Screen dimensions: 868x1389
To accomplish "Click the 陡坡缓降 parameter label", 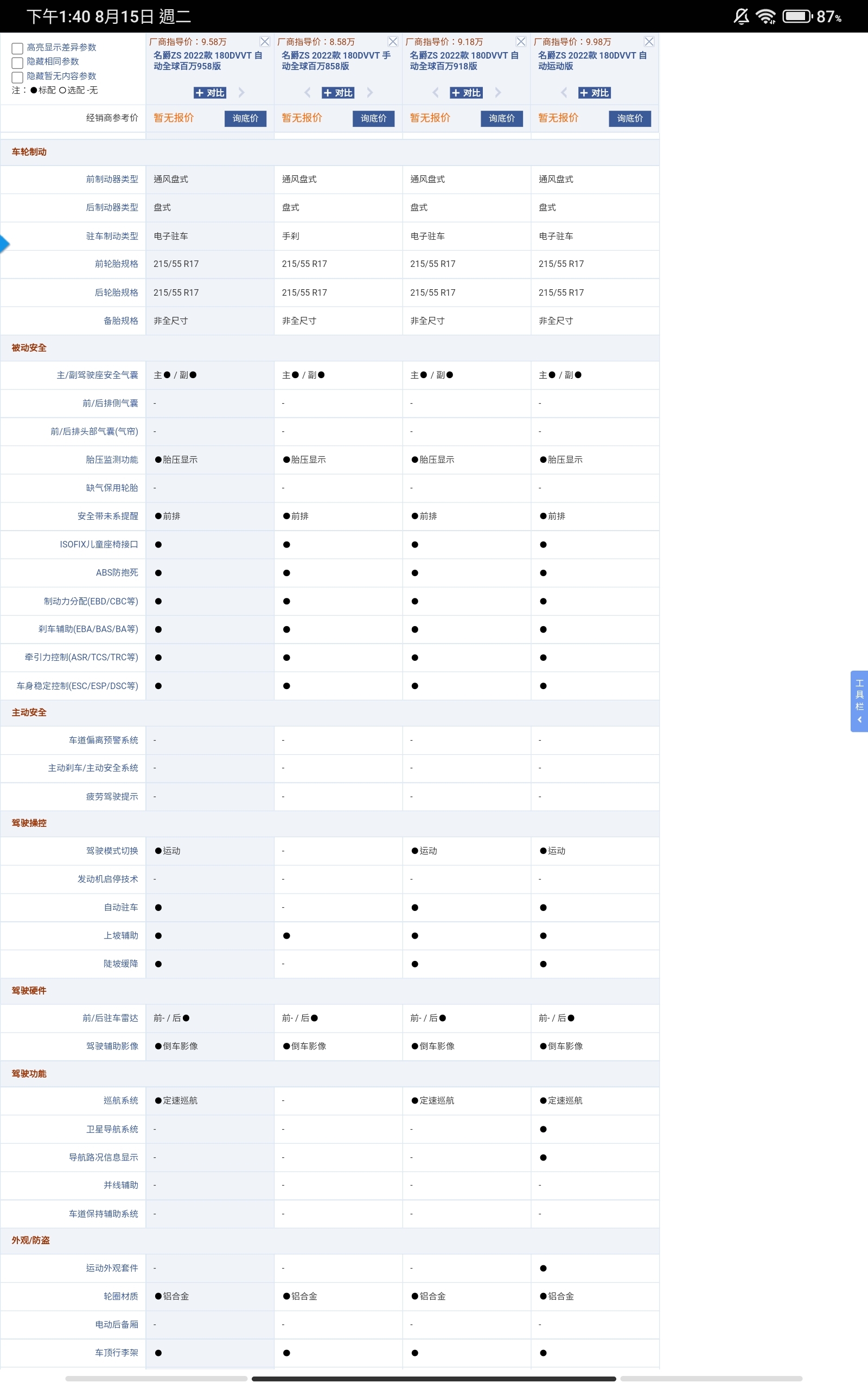I will coord(120,964).
